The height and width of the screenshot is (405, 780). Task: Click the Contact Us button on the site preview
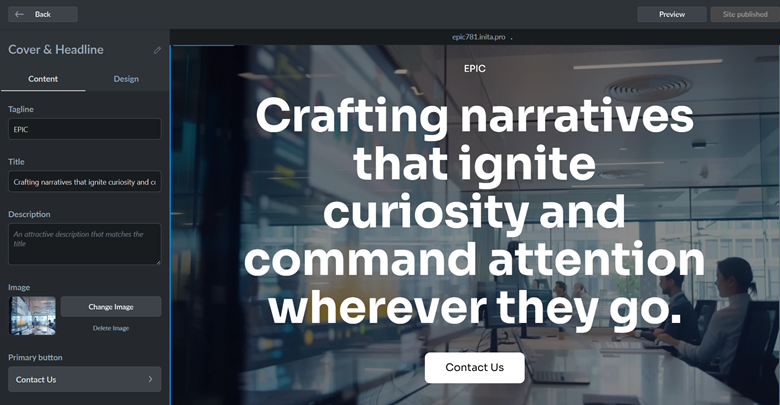pyautogui.click(x=475, y=368)
